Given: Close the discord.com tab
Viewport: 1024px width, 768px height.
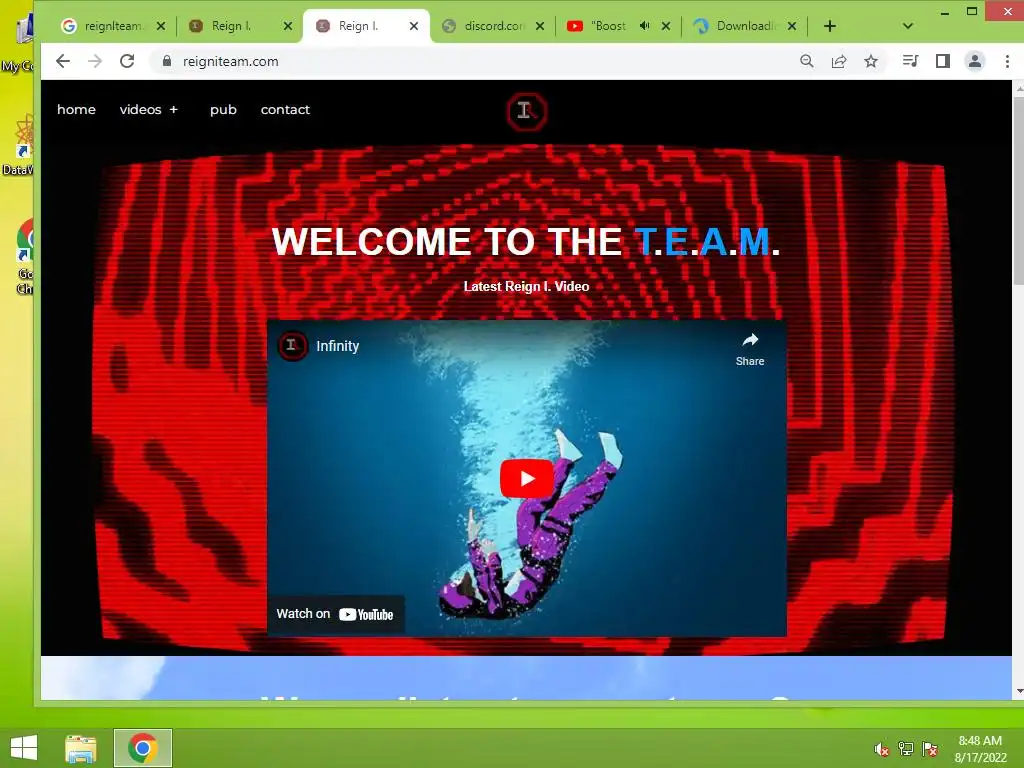Looking at the screenshot, I should 540,26.
